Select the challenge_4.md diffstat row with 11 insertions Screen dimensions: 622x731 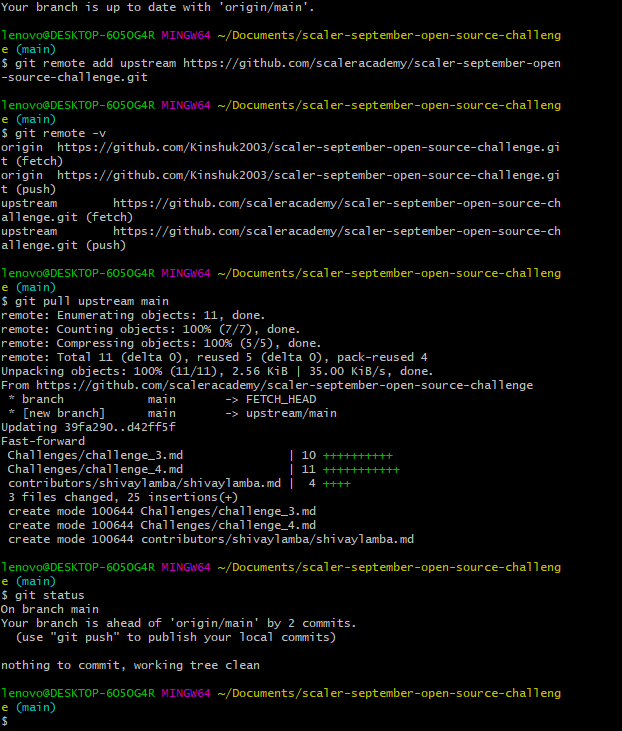click(203, 469)
